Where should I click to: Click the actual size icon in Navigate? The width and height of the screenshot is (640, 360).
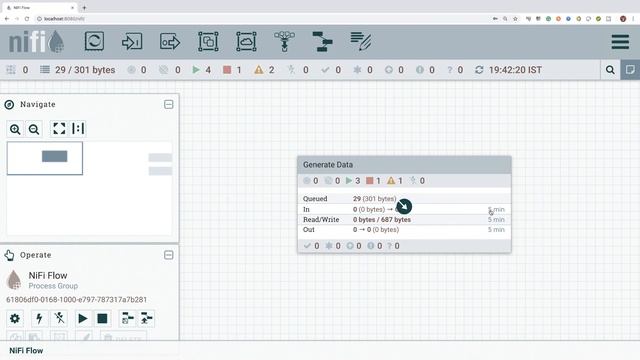tap(78, 129)
